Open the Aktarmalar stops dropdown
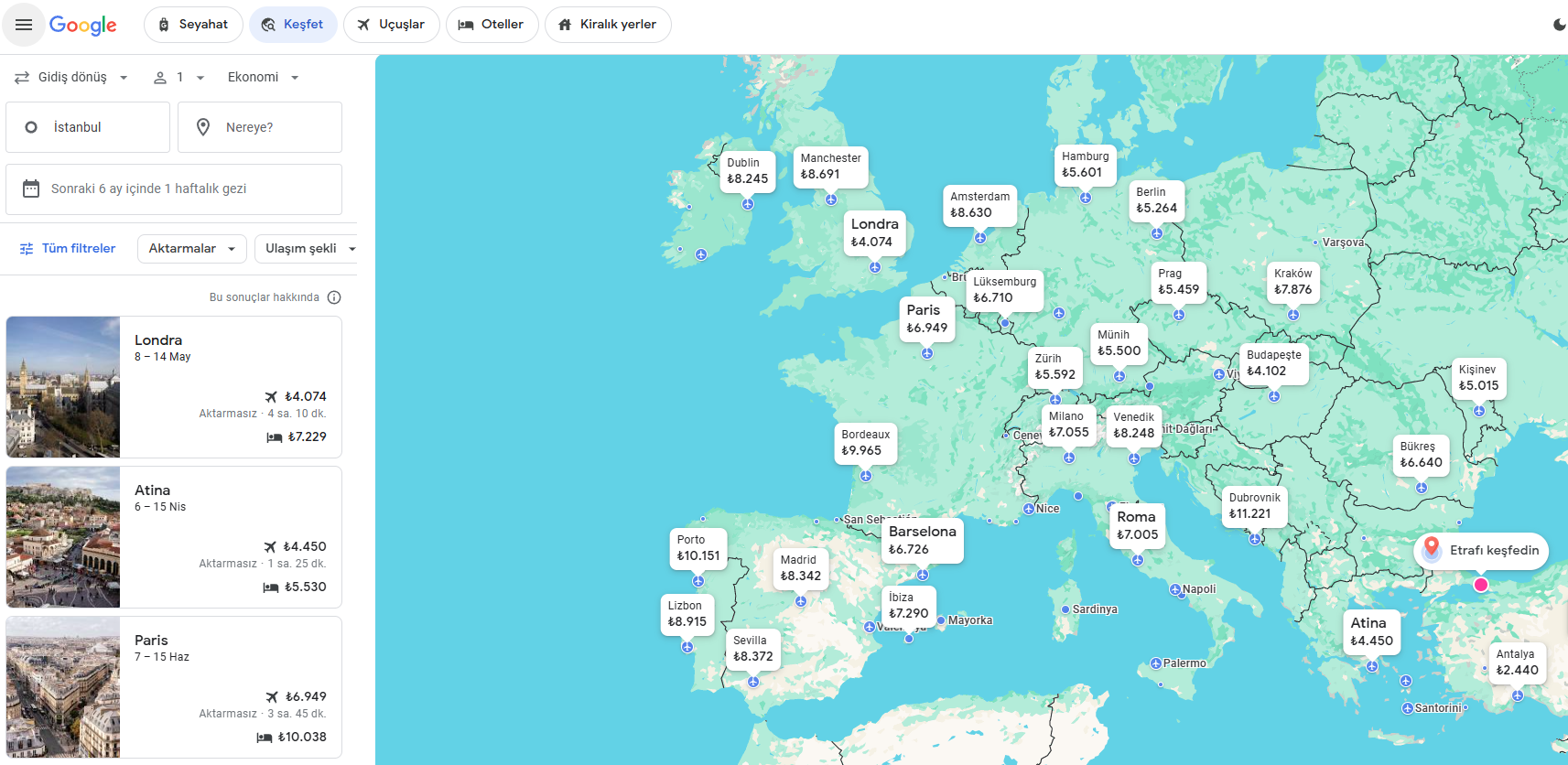 pos(191,248)
